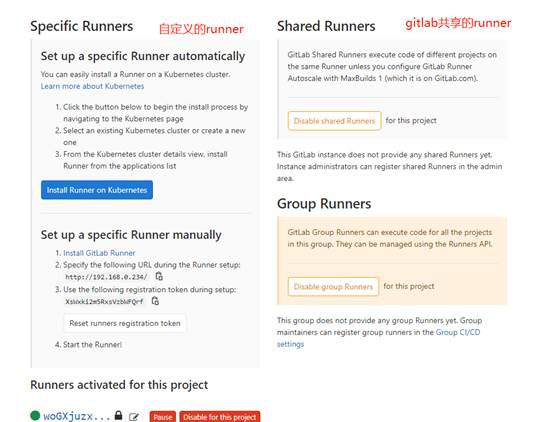Select the runner URL http://192.168.0.234/ text
The height and width of the screenshot is (422, 554).
click(x=106, y=277)
